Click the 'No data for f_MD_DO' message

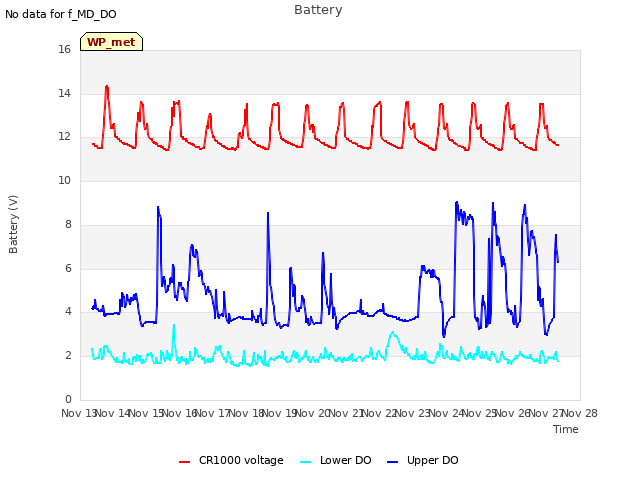click(x=61, y=14)
